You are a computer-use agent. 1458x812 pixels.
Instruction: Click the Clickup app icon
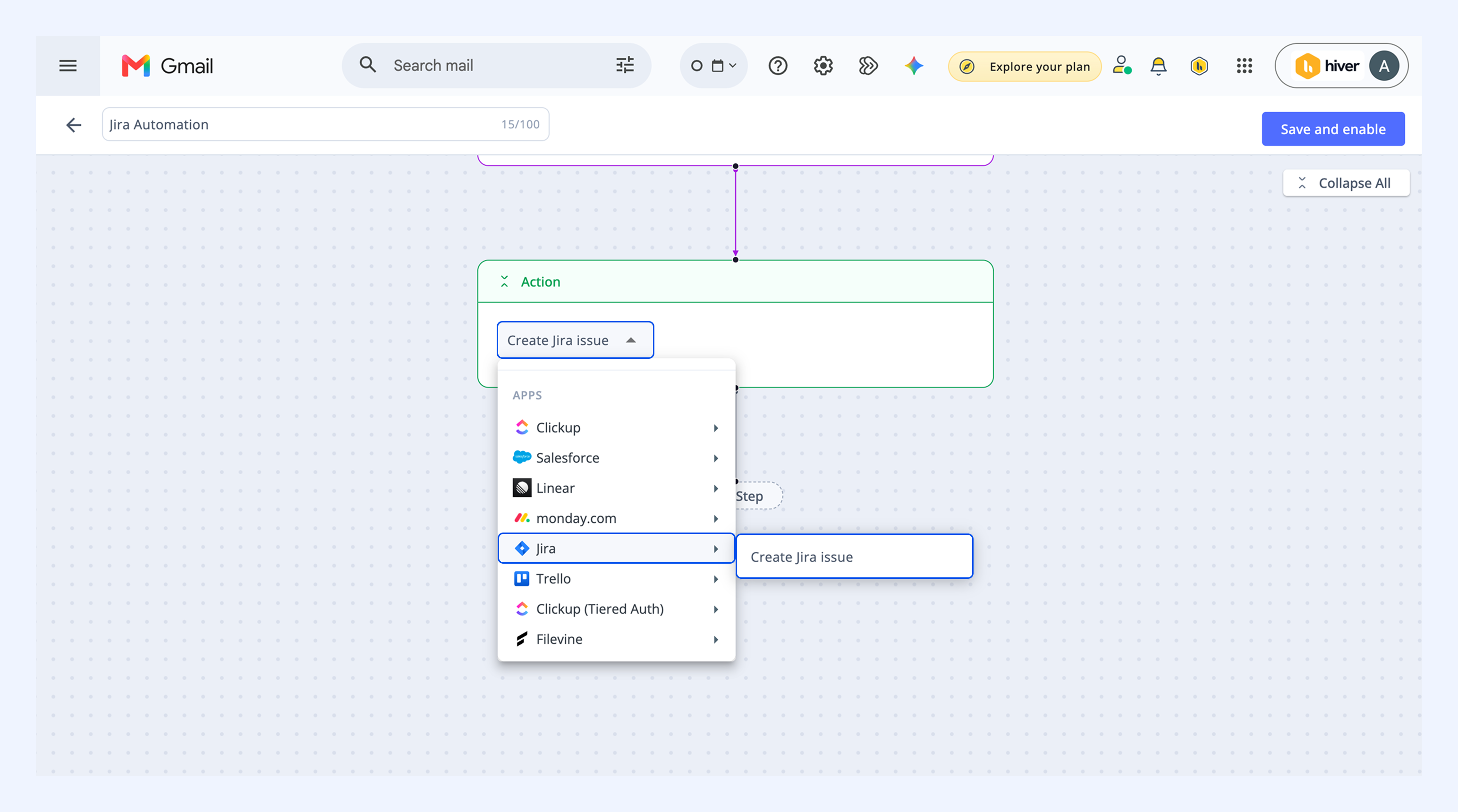coord(522,427)
